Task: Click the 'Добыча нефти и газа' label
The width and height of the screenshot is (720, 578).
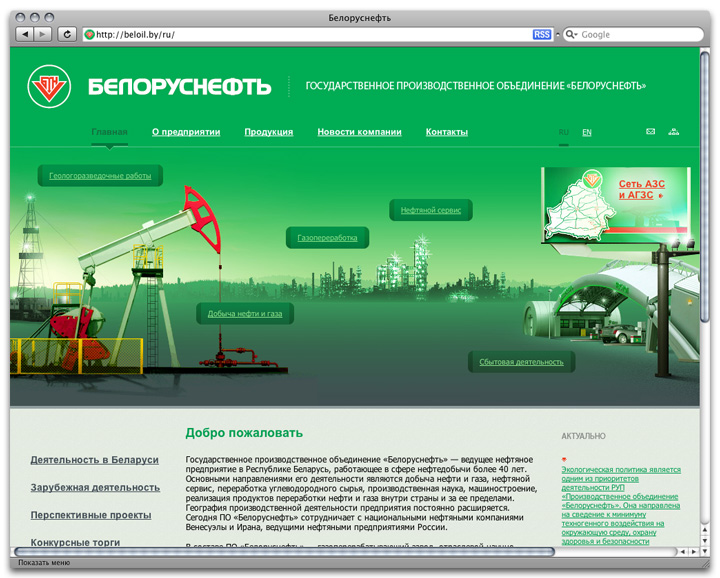Action: (x=245, y=314)
